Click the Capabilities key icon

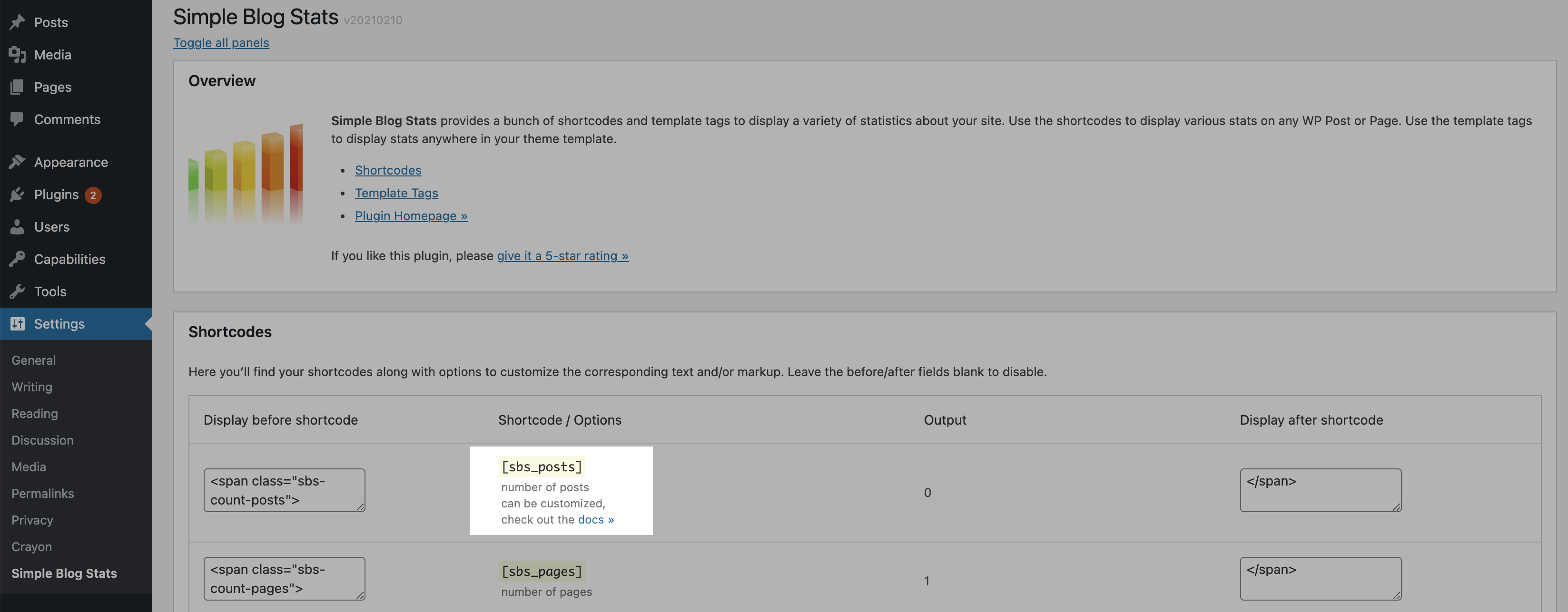(x=17, y=259)
